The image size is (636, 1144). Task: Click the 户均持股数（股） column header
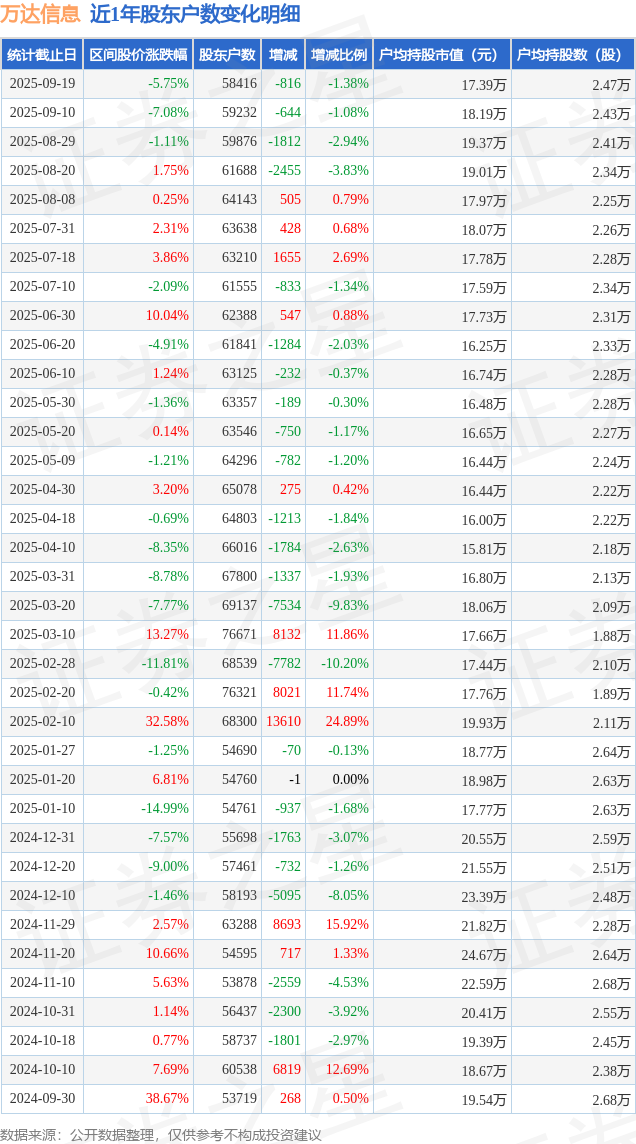pyautogui.click(x=573, y=55)
